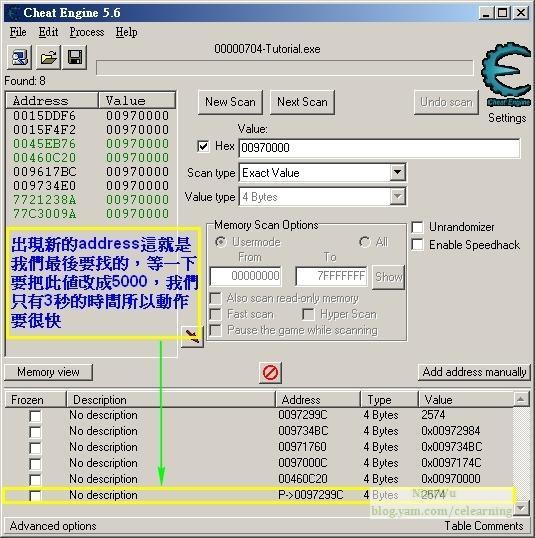Check the Fast scan option
Image resolution: width=535 pixels, height=538 pixels.
pos(215,314)
